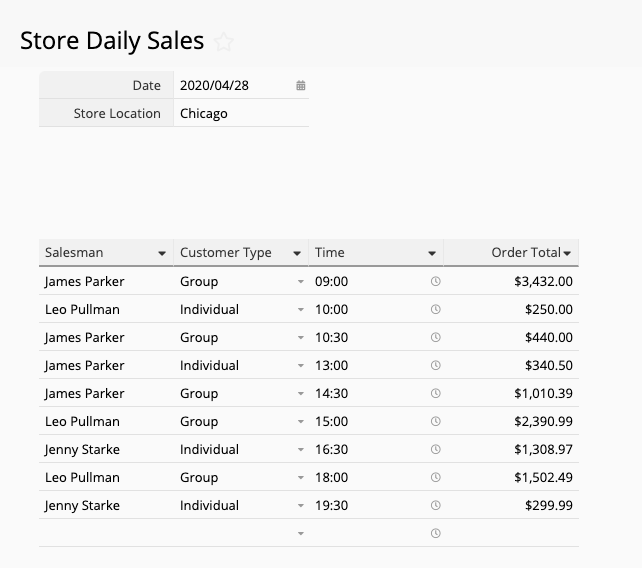642x568 pixels.
Task: Expand customer type dropdown in 18:00 row
Action: 301,477
